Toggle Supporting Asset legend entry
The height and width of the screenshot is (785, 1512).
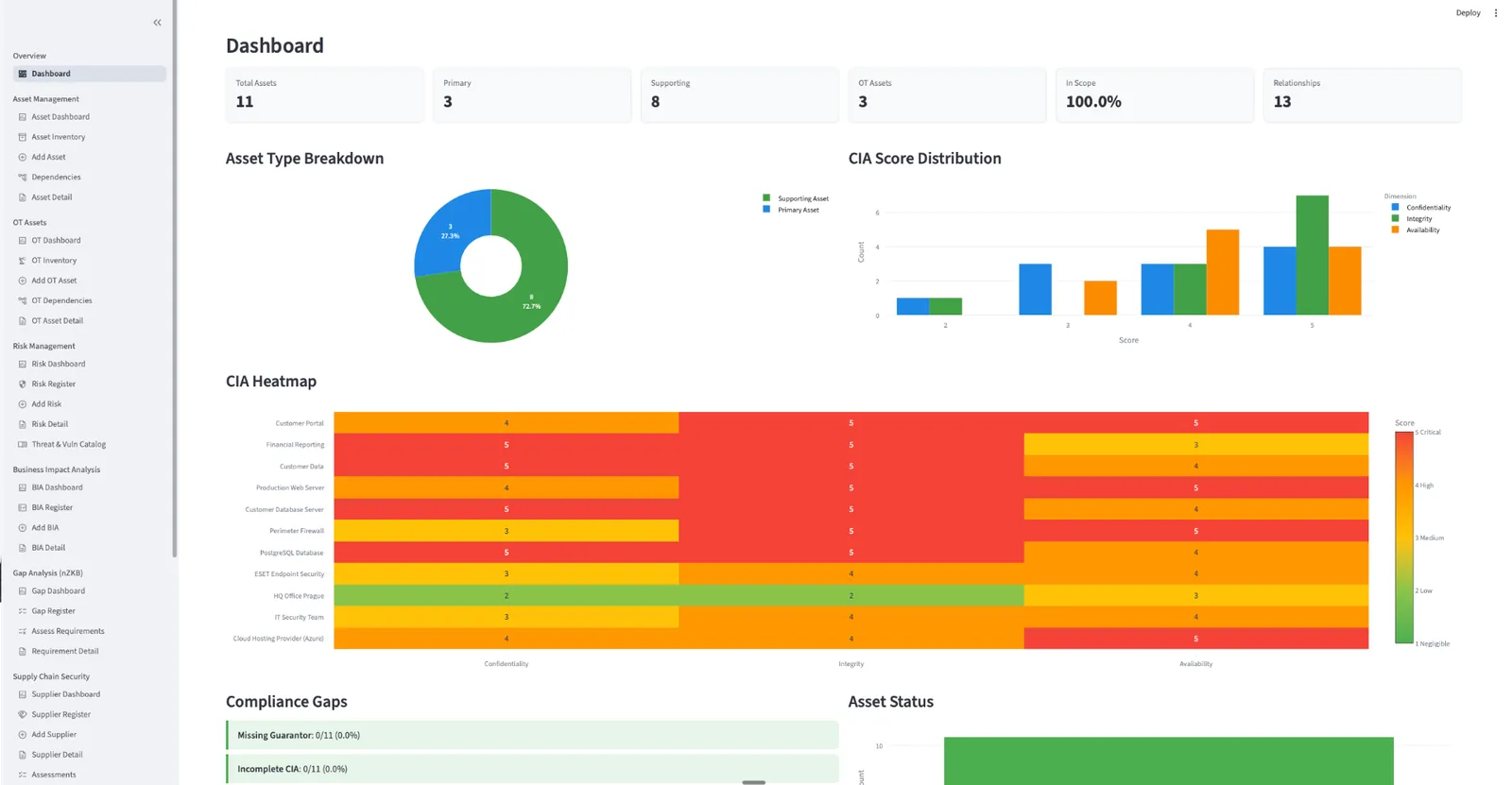pyautogui.click(x=796, y=198)
